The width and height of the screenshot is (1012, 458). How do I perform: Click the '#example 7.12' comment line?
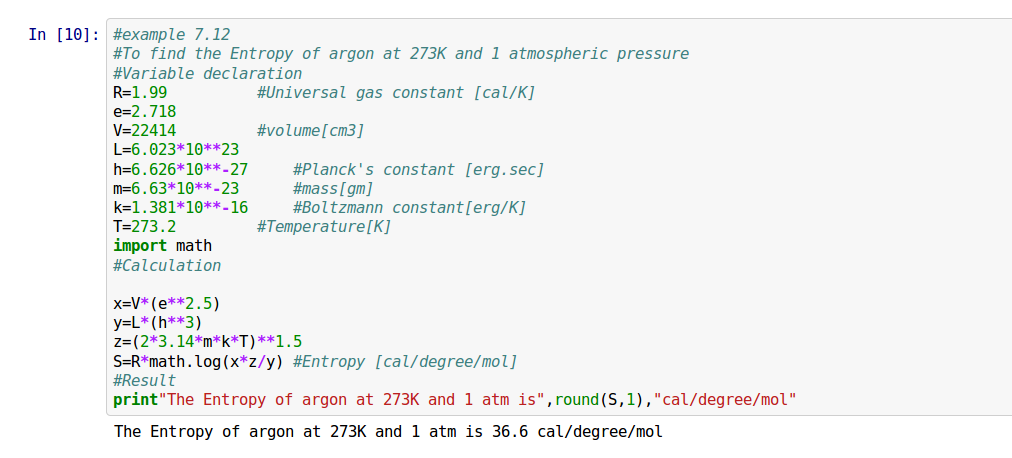click(171, 35)
